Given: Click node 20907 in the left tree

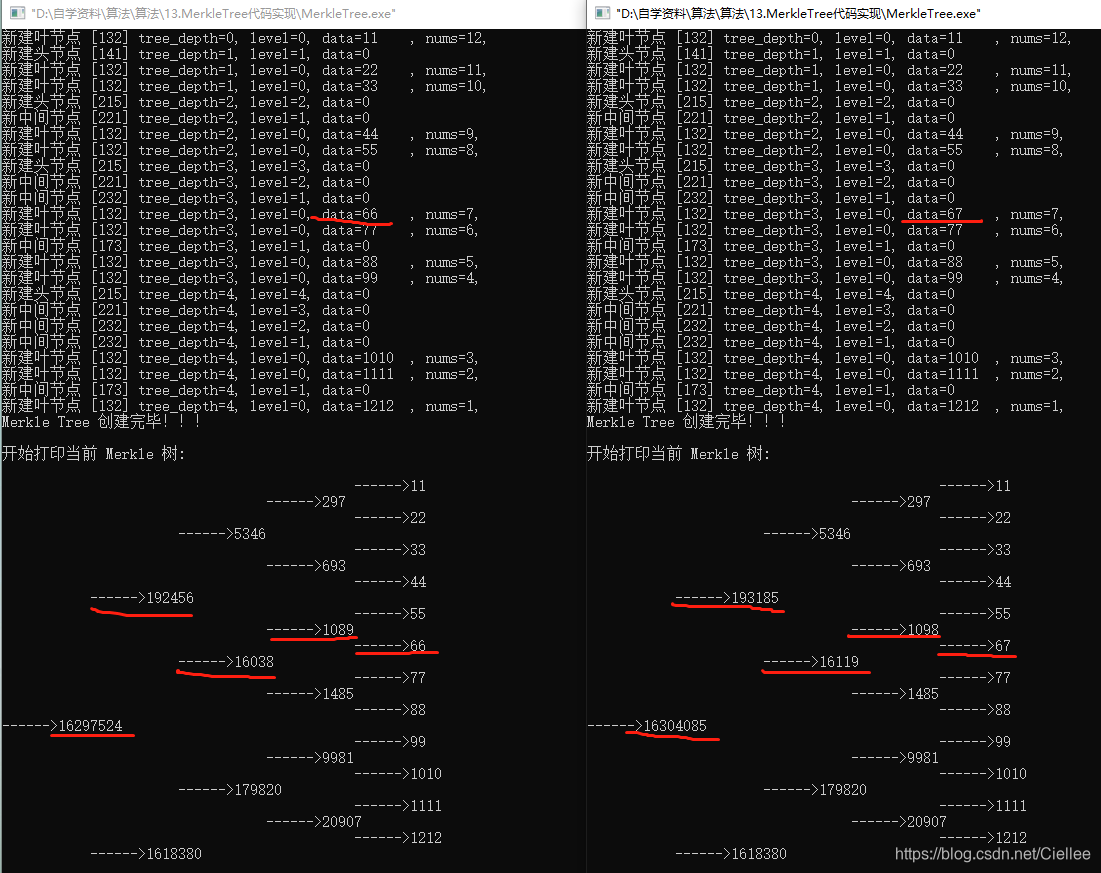Looking at the screenshot, I should (x=341, y=821).
